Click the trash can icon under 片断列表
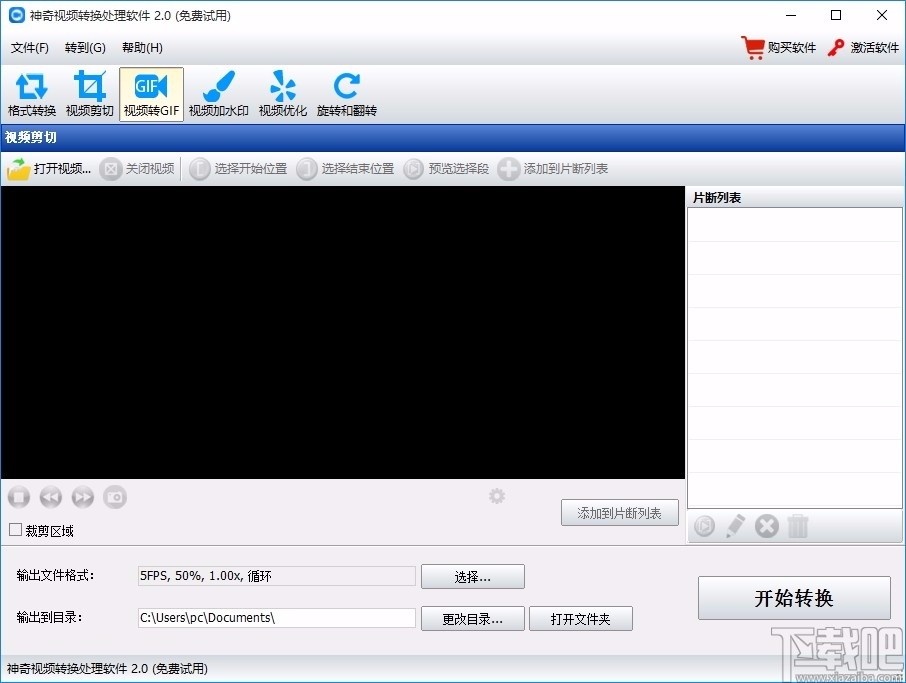The height and width of the screenshot is (683, 906). tap(798, 526)
